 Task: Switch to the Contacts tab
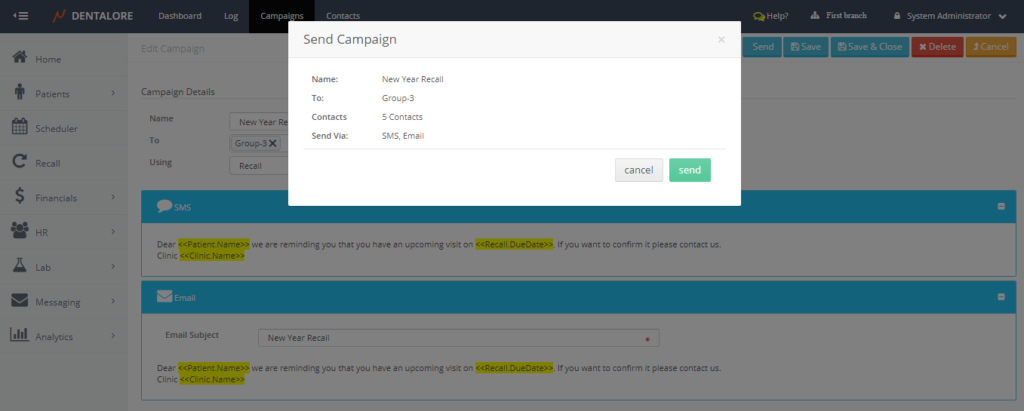pyautogui.click(x=342, y=16)
